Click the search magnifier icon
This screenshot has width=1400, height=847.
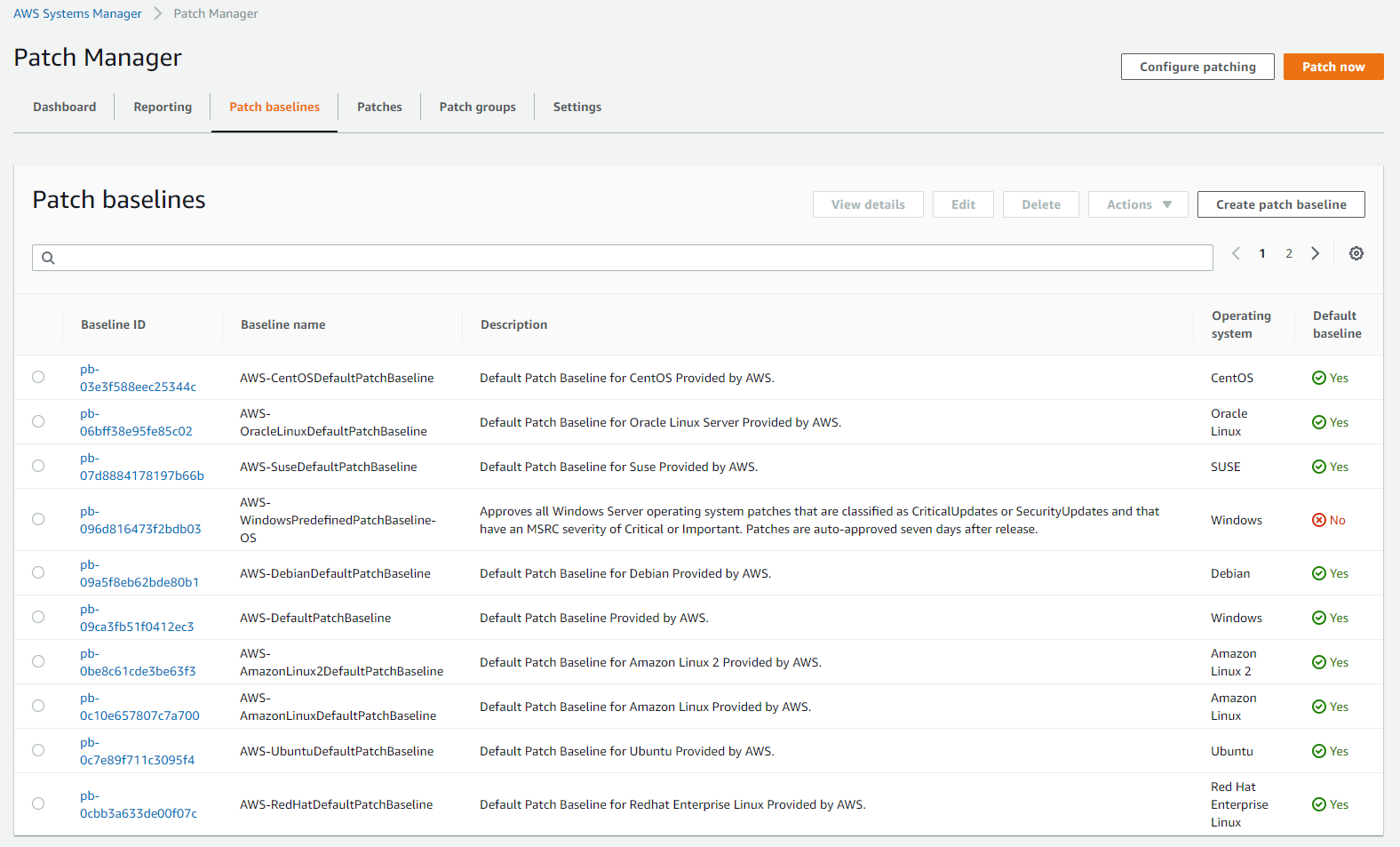pyautogui.click(x=48, y=258)
